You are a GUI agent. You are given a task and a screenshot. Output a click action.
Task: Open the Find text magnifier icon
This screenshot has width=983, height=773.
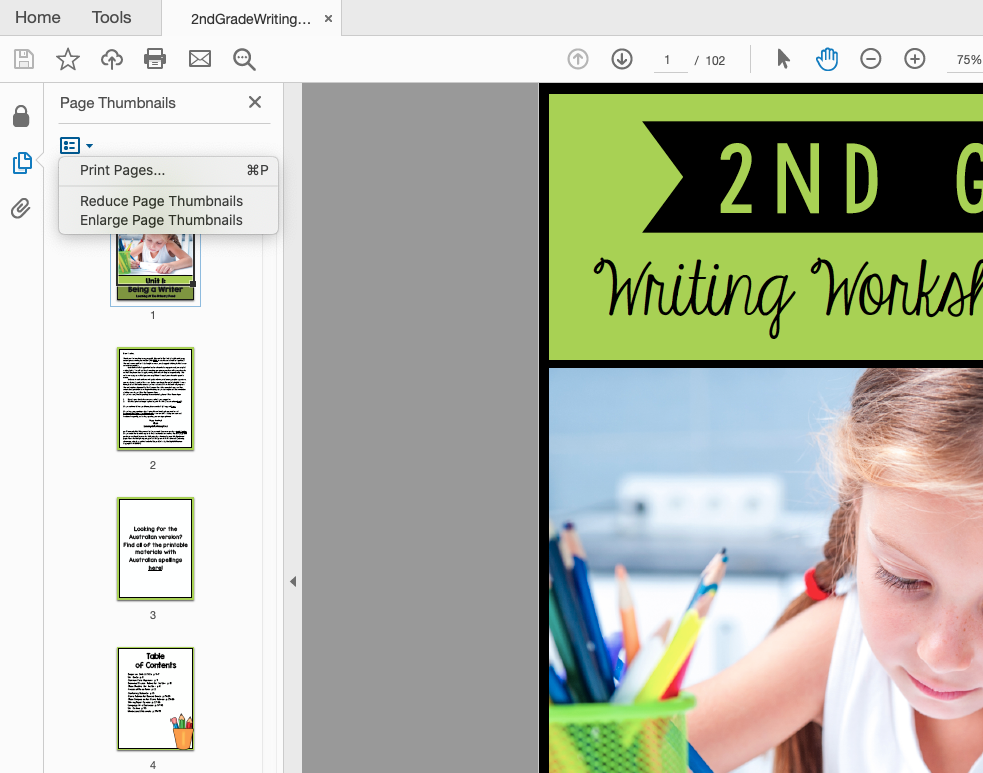(x=244, y=60)
